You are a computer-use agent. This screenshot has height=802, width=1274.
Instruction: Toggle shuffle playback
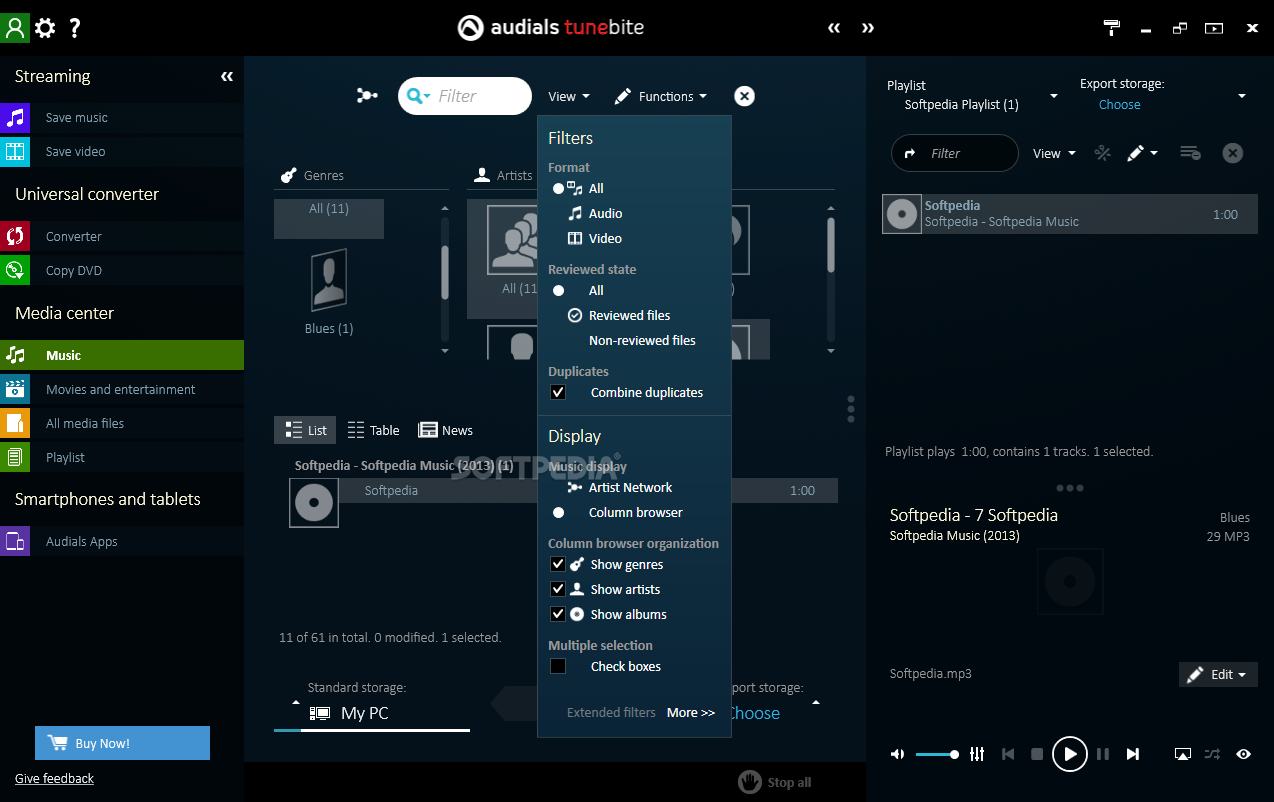(1212, 754)
